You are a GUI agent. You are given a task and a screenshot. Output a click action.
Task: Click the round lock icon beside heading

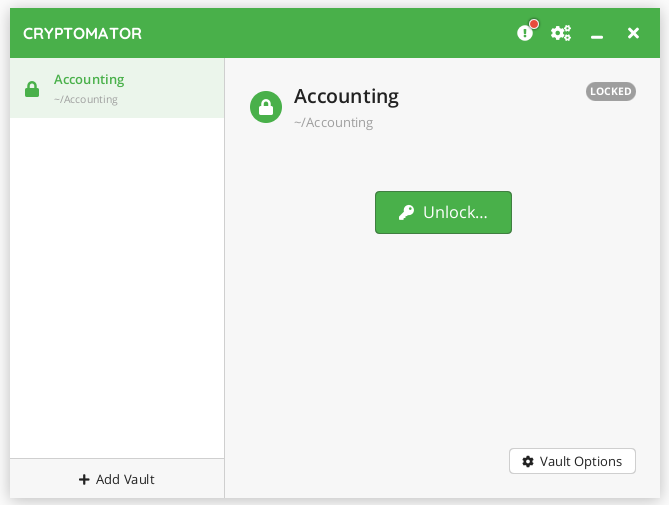[x=266, y=107]
